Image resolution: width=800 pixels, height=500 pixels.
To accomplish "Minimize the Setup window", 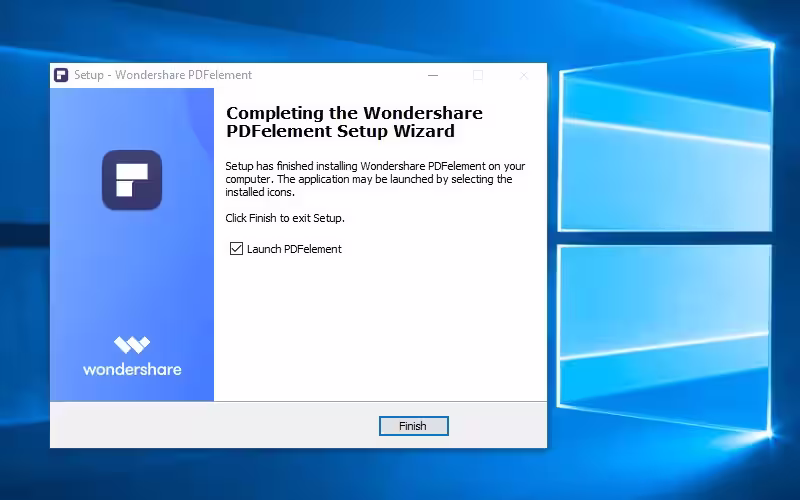I will point(433,75).
